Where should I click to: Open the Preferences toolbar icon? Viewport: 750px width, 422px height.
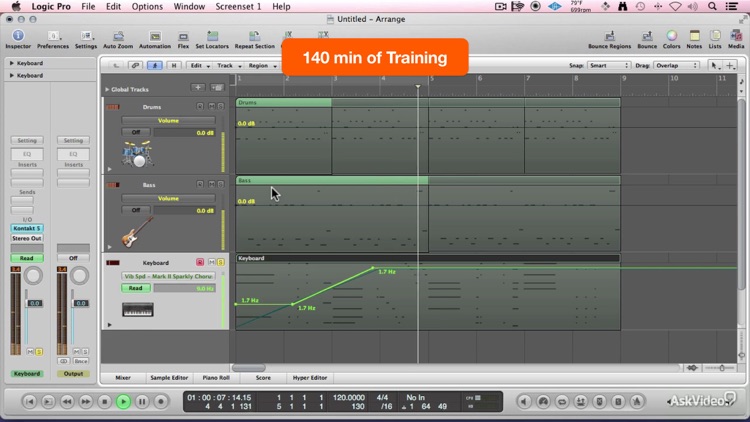tap(53, 39)
